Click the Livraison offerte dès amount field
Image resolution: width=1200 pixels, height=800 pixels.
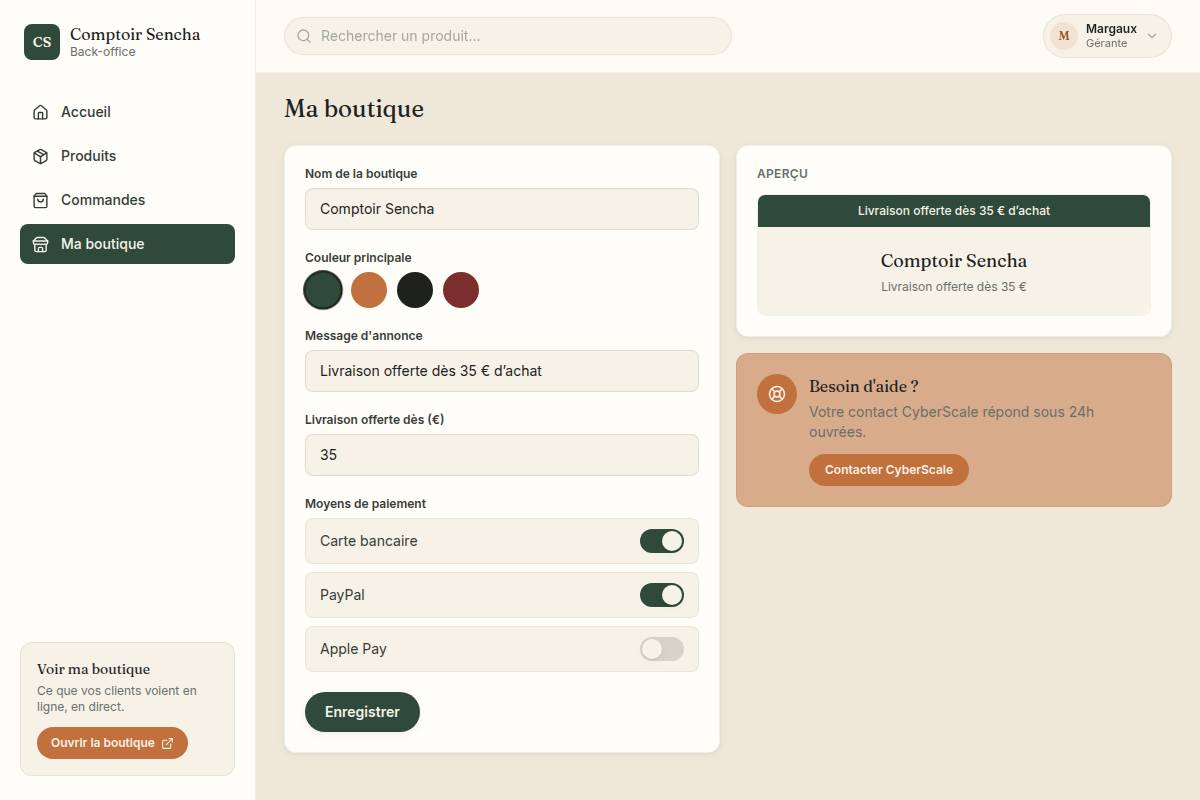502,455
